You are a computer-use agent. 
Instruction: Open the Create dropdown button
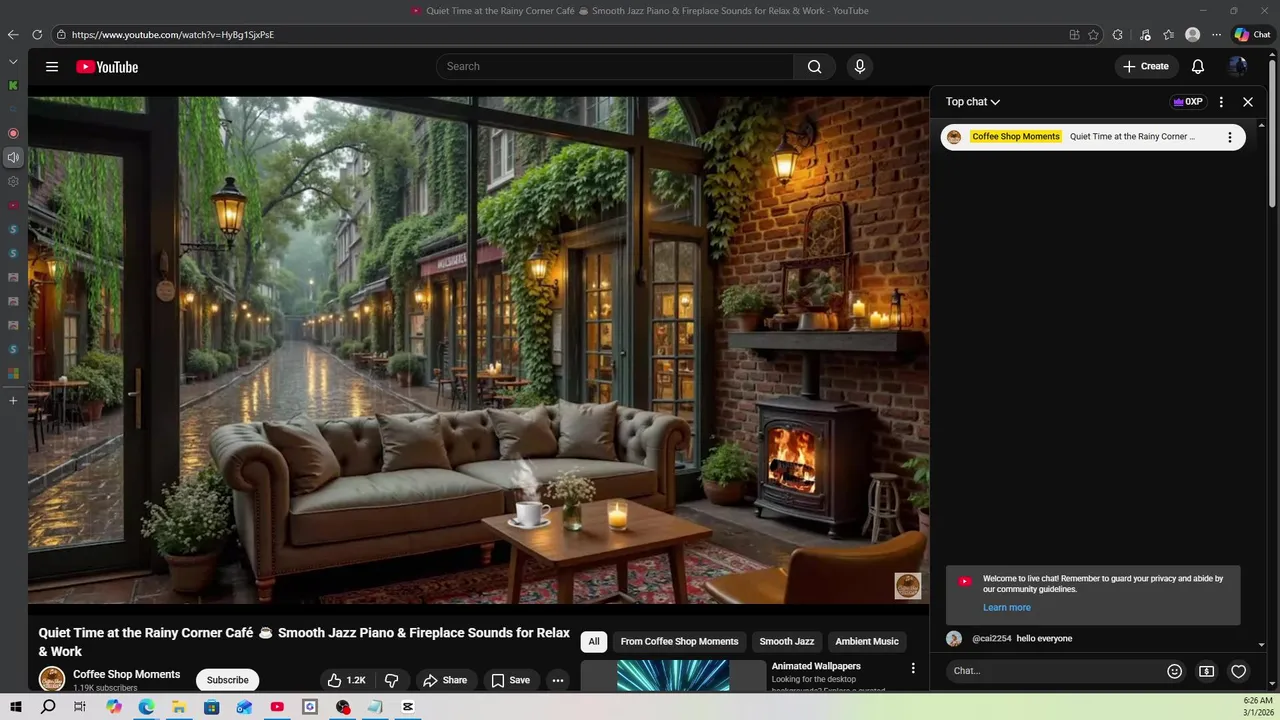point(1146,67)
